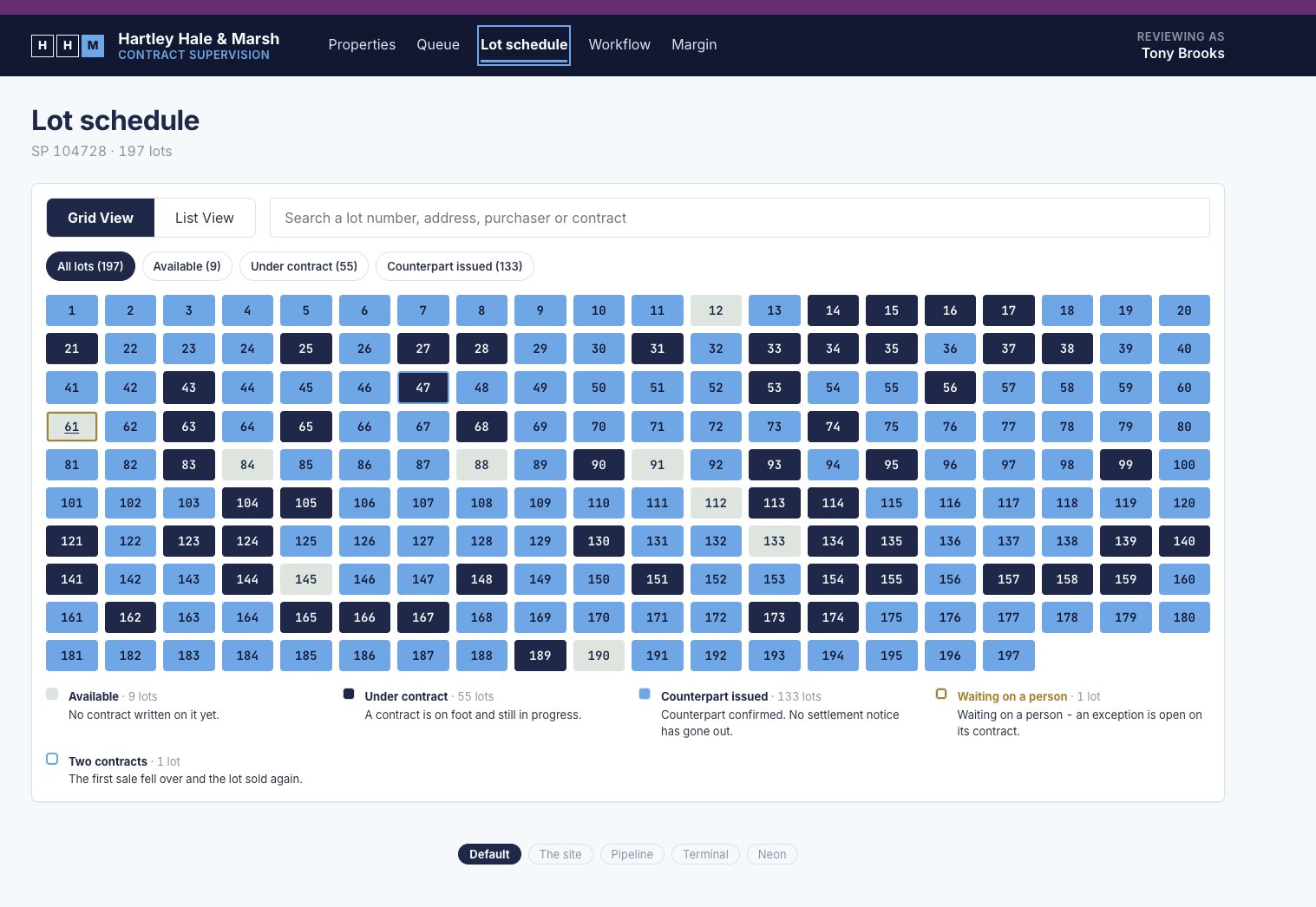Select lot 20 tile

pyautogui.click(x=1184, y=310)
